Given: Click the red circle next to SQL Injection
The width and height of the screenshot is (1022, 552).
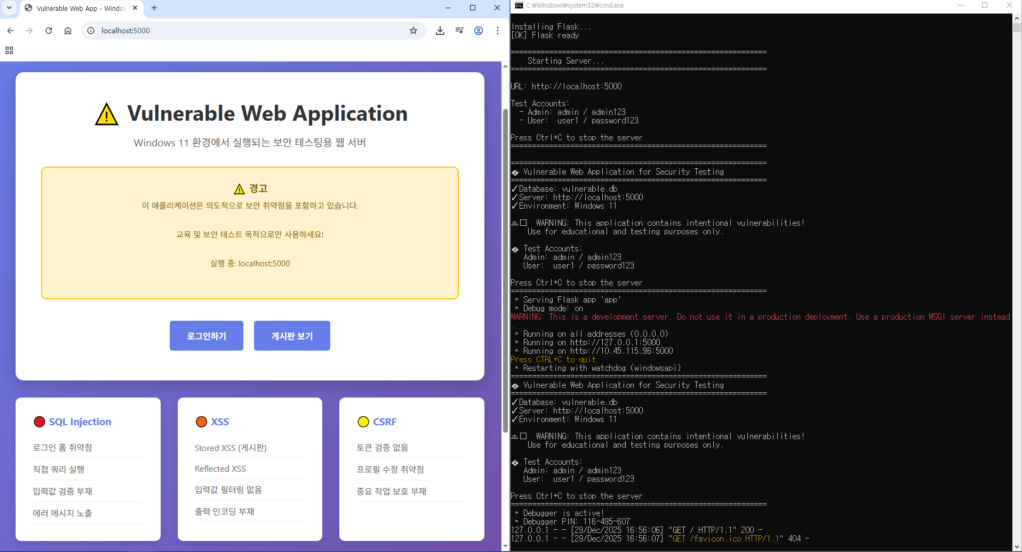Looking at the screenshot, I should [x=39, y=422].
